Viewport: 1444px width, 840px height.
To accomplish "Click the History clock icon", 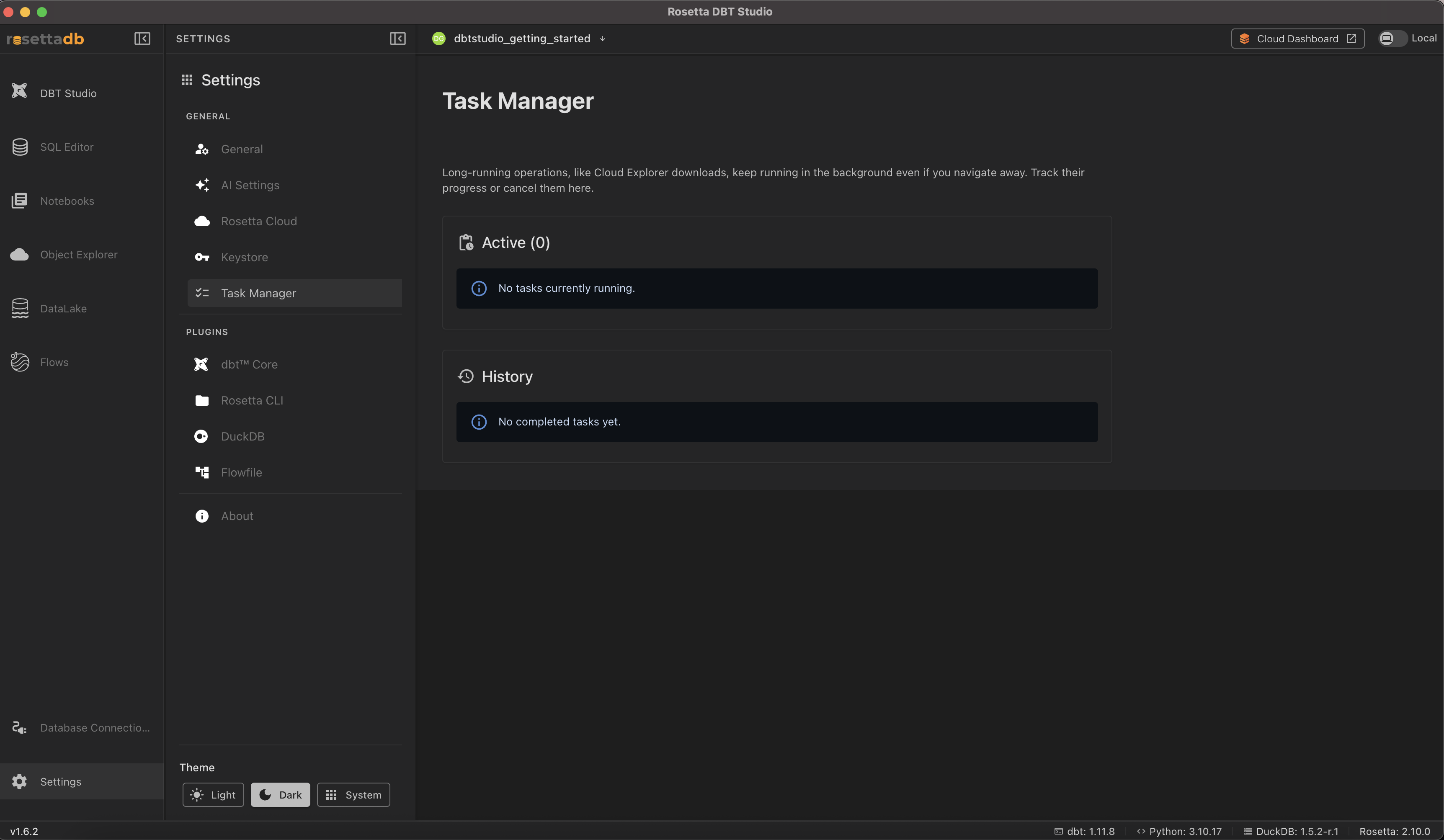I will click(466, 376).
